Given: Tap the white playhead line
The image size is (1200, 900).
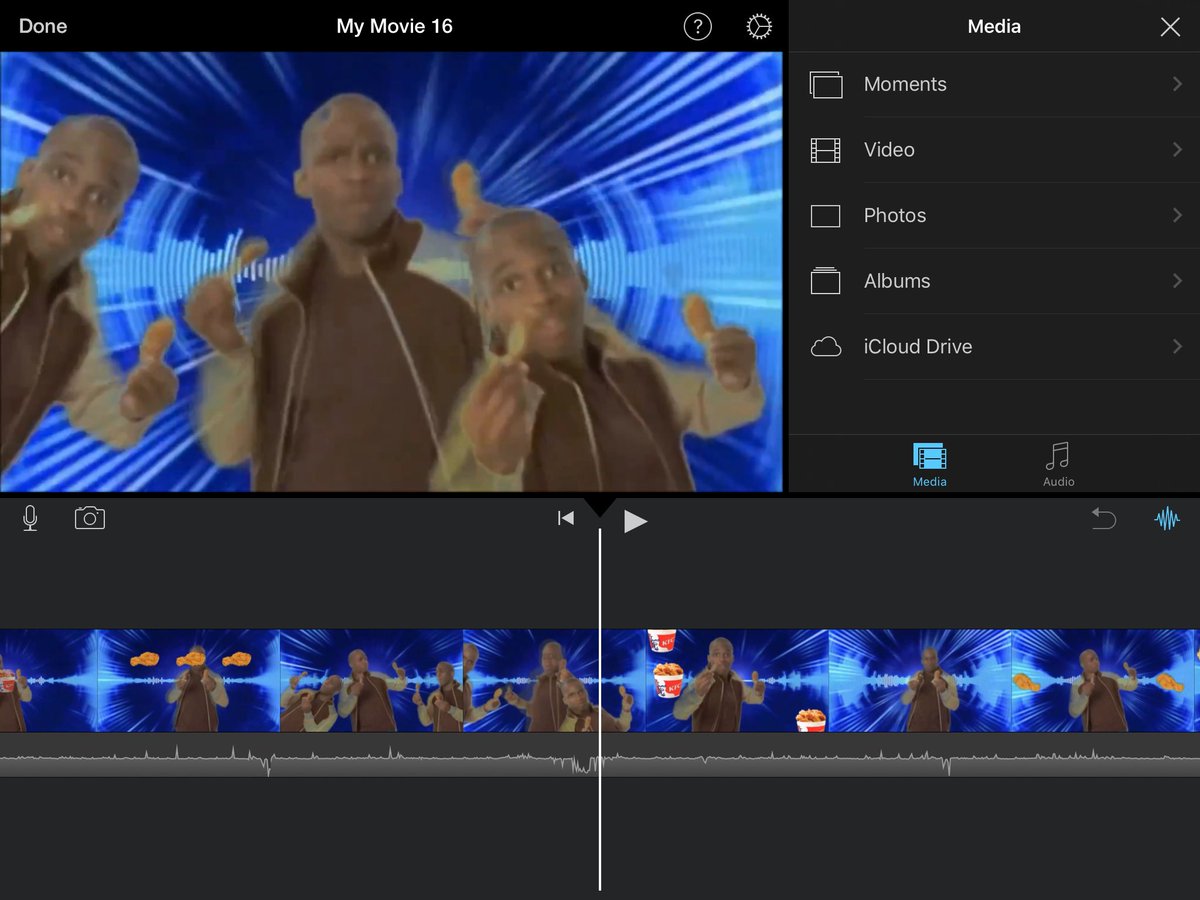Looking at the screenshot, I should pos(600,710).
